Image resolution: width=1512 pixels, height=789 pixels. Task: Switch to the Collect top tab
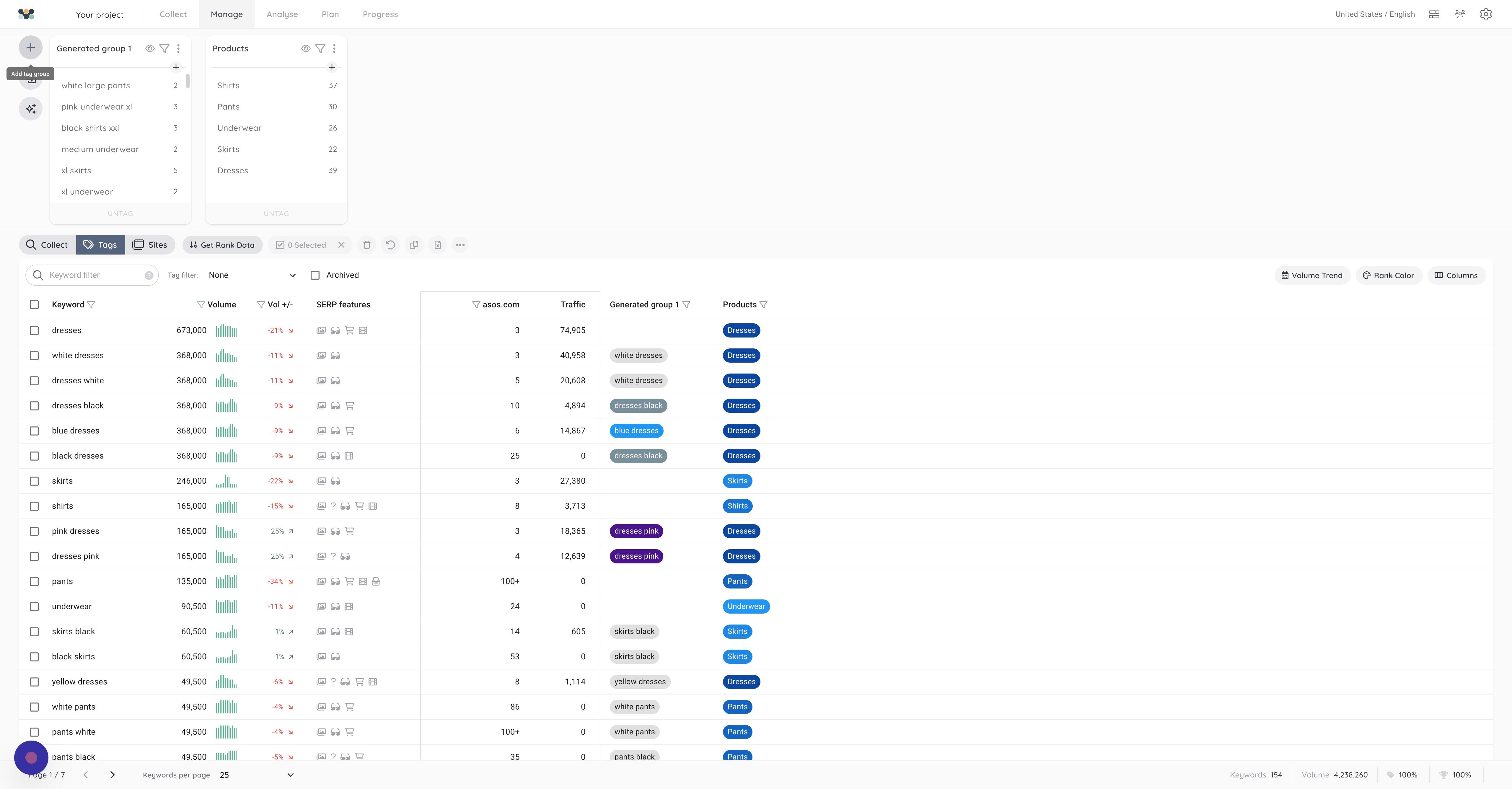tap(173, 14)
